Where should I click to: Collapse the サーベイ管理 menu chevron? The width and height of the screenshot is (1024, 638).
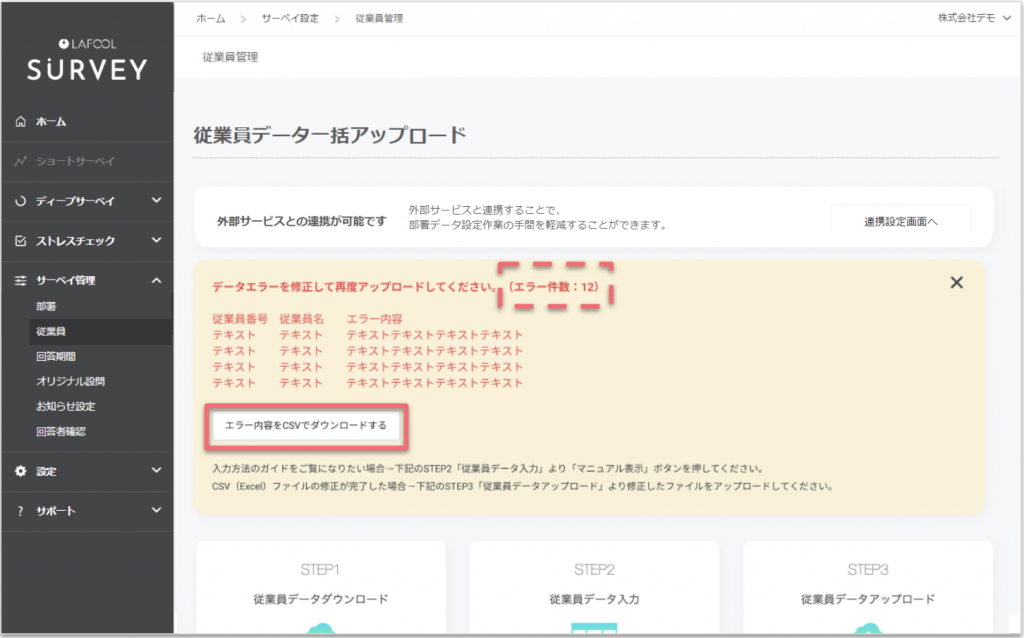point(156,281)
